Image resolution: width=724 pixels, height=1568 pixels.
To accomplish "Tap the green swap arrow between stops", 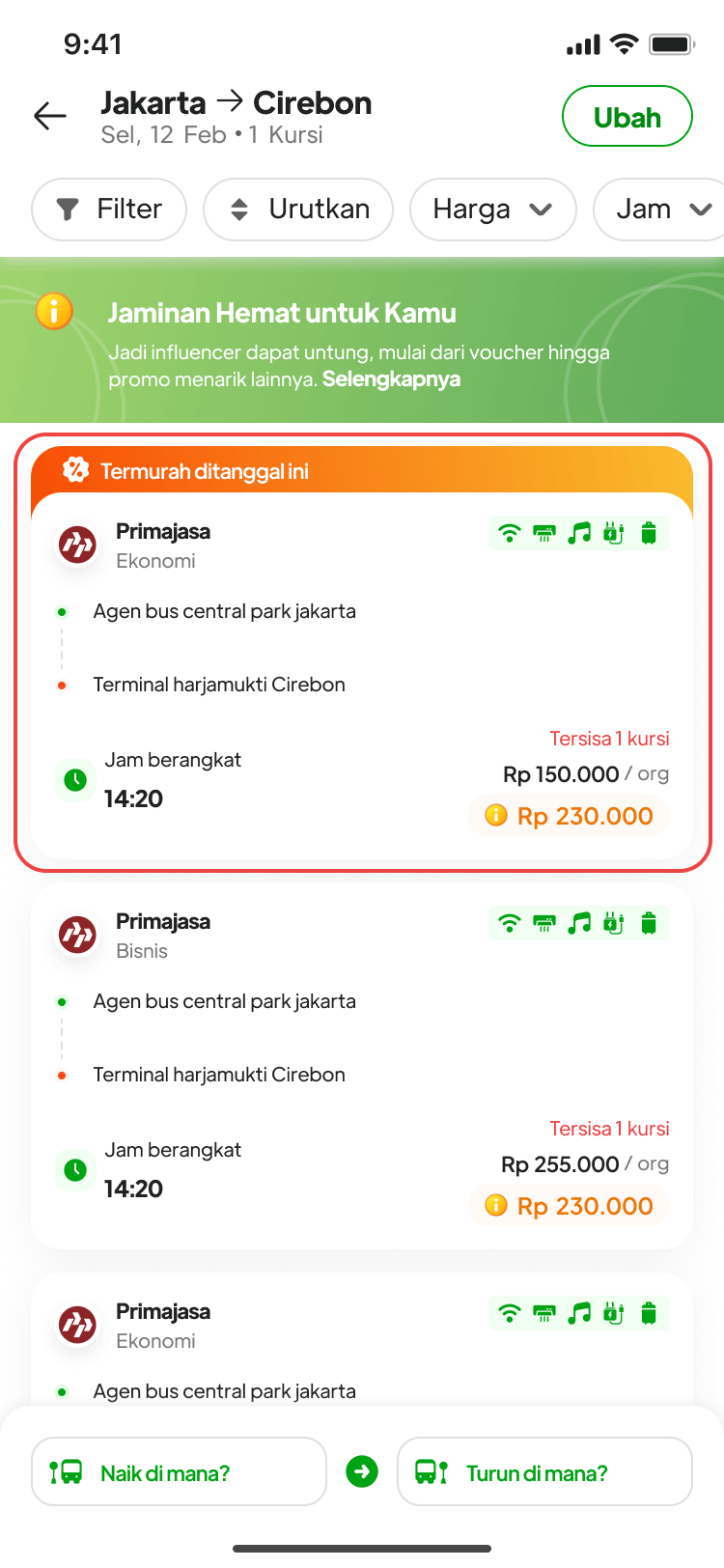I will point(362,1471).
